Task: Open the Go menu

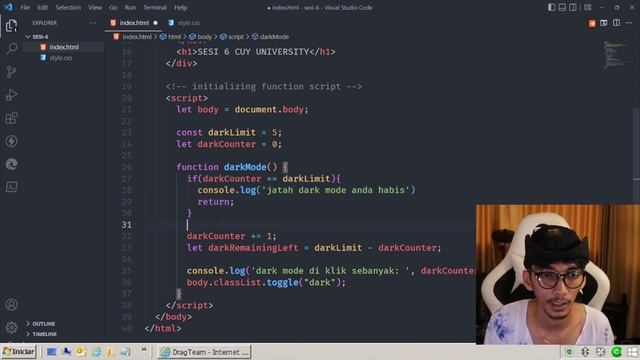Action: (113, 7)
